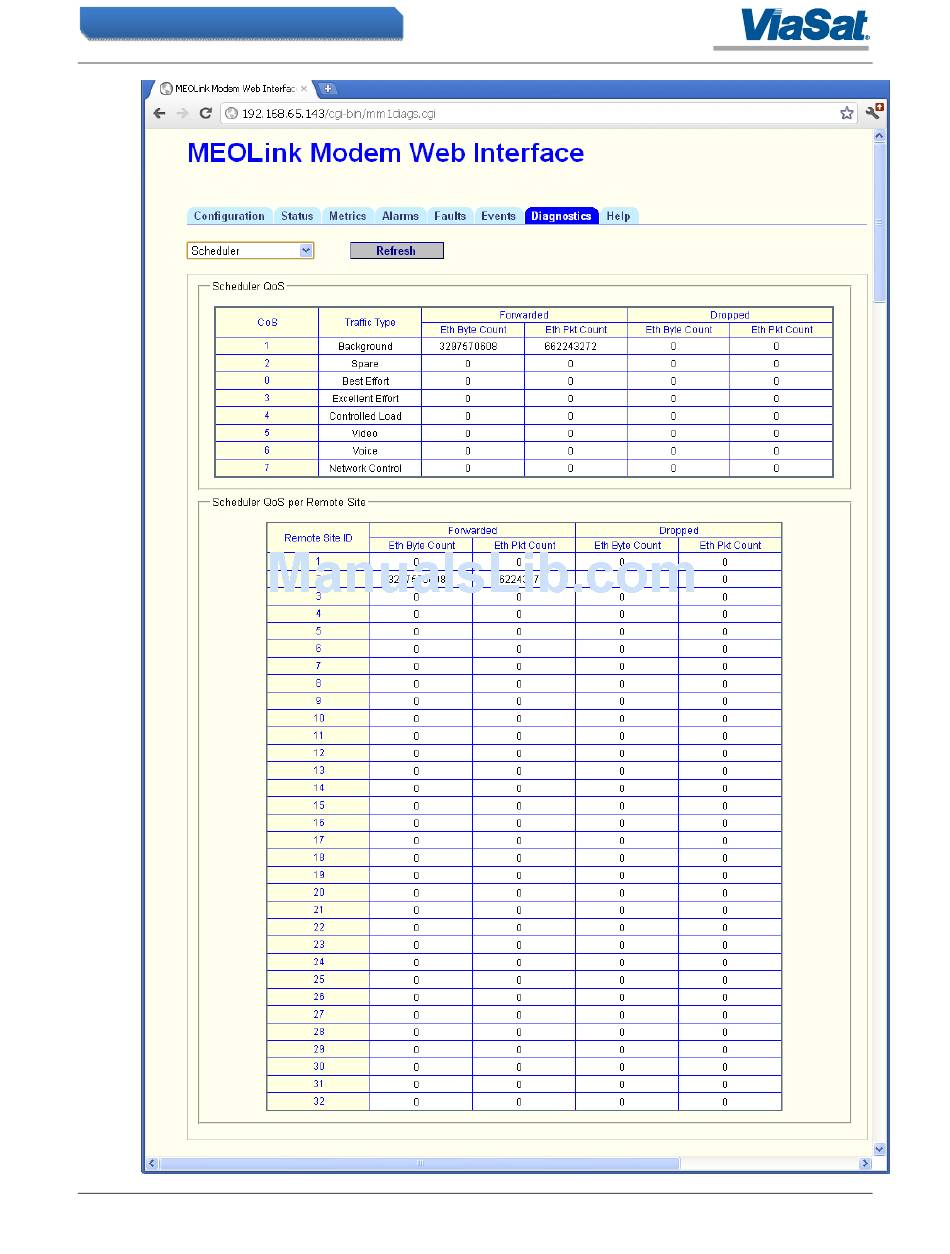Click the horizontal scrollbar left arrow
950x1254 pixels.
(153, 1164)
